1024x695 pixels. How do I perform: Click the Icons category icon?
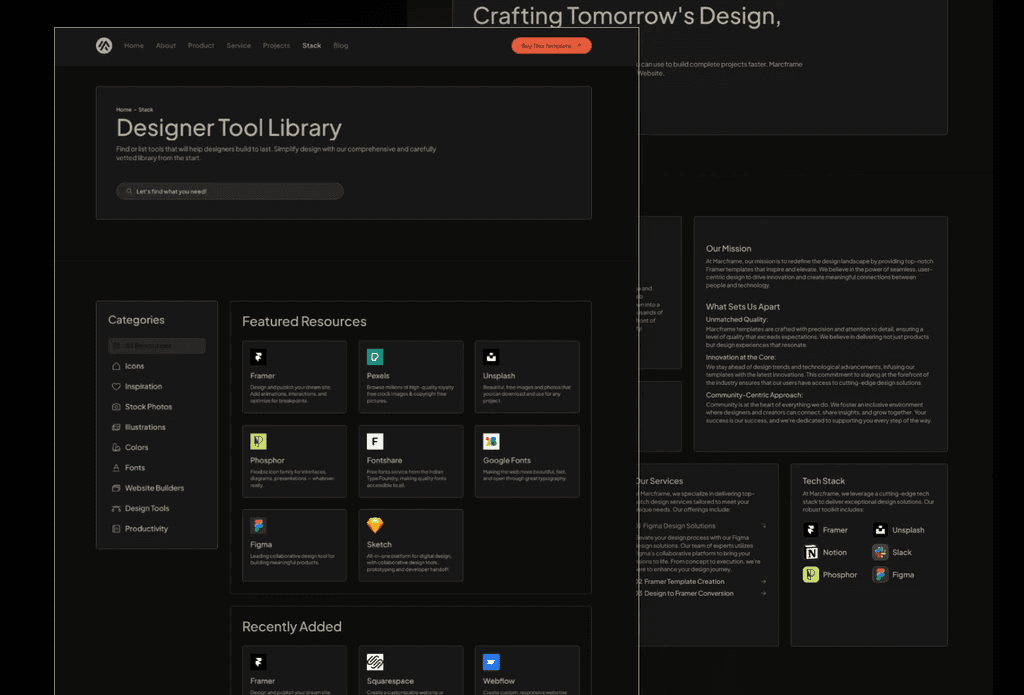pyautogui.click(x=116, y=366)
